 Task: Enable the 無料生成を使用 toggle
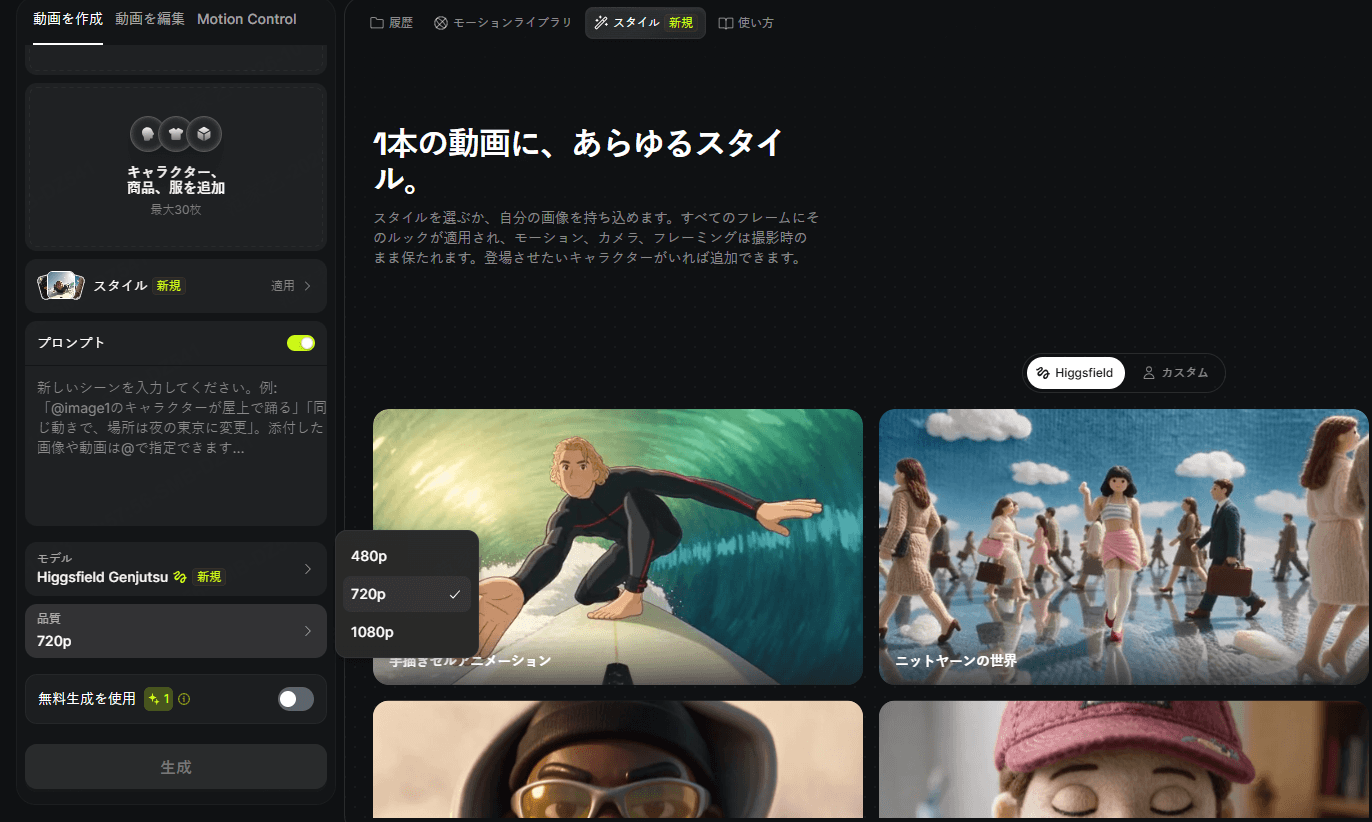[x=296, y=699]
